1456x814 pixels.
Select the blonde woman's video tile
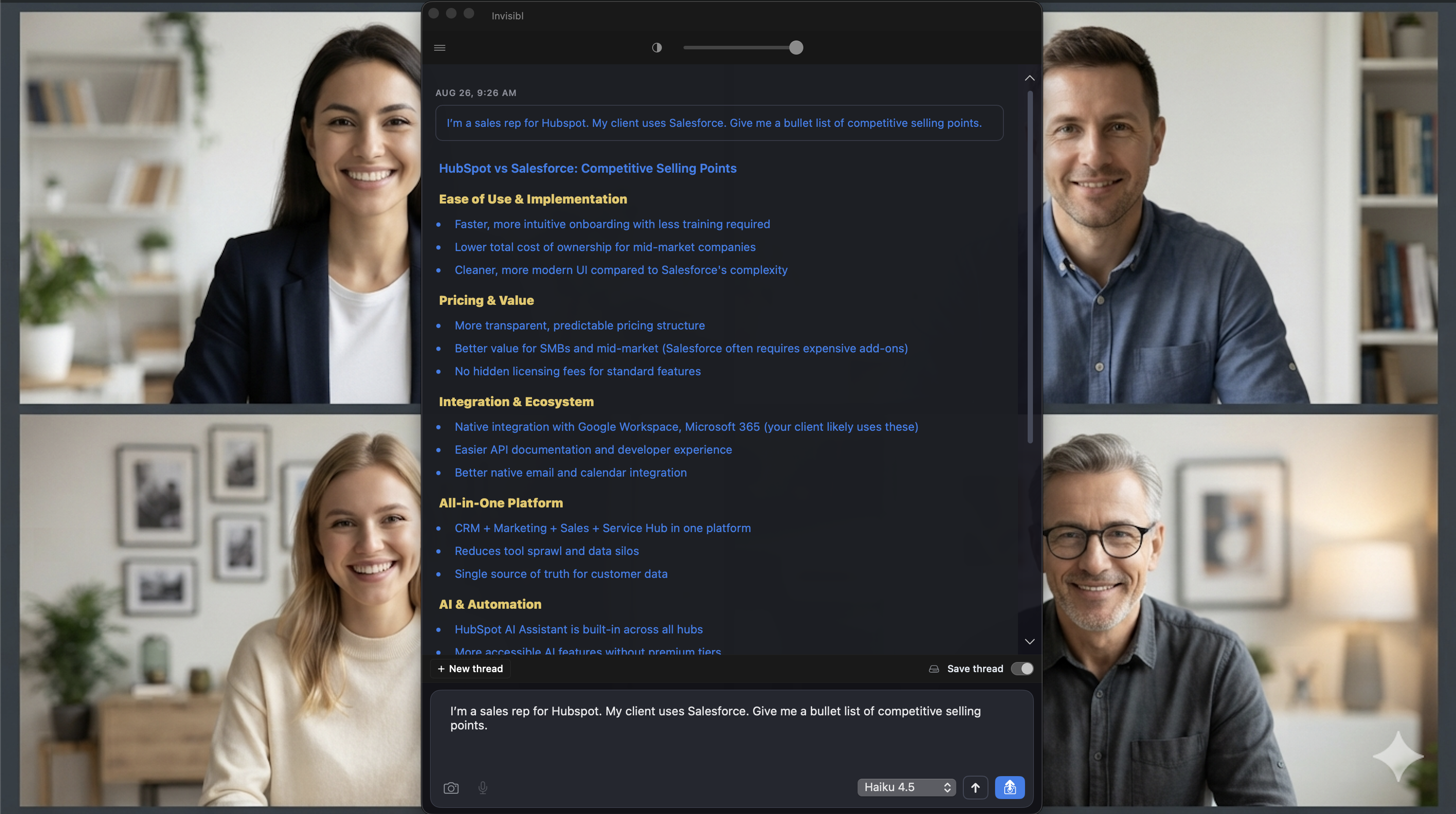click(220, 610)
